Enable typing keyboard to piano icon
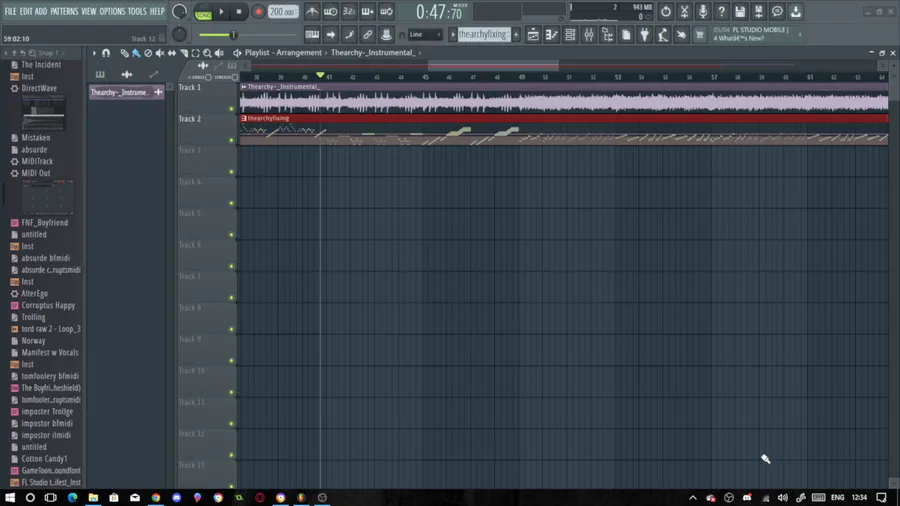Image resolution: width=900 pixels, height=506 pixels. coord(312,34)
